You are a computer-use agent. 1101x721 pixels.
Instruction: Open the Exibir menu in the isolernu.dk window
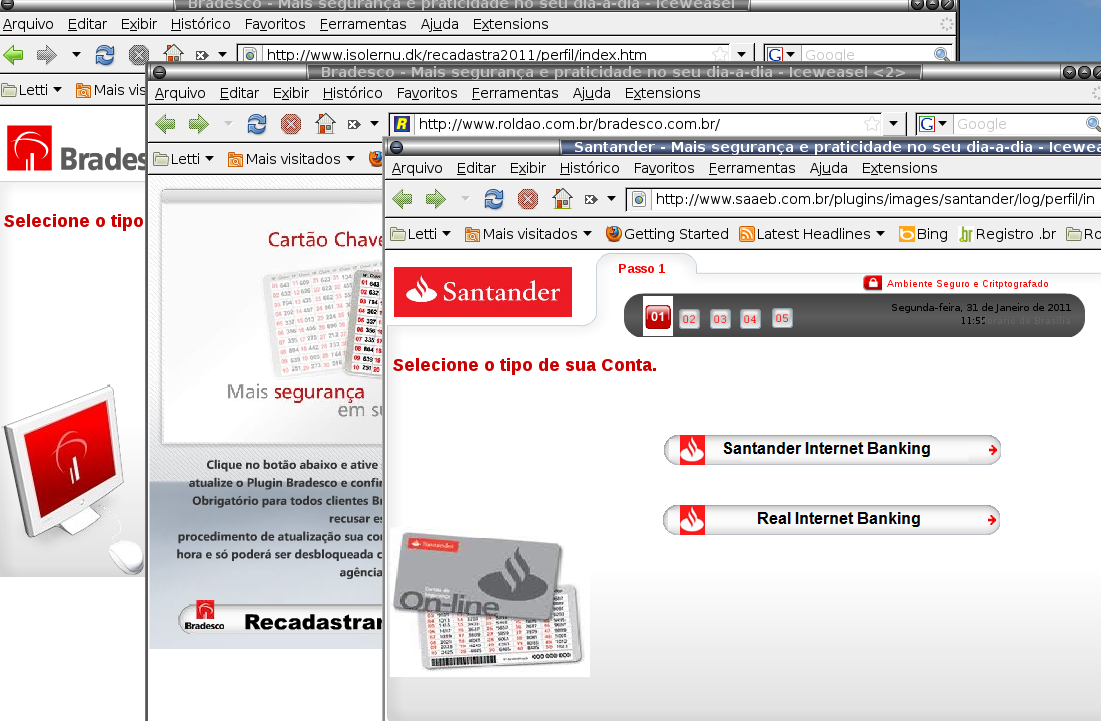tap(138, 24)
